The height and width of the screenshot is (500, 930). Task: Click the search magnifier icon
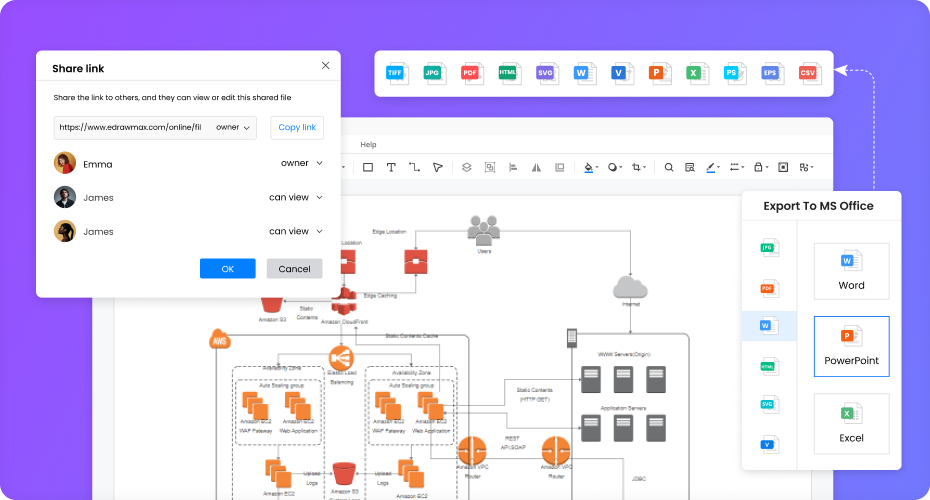click(x=669, y=167)
